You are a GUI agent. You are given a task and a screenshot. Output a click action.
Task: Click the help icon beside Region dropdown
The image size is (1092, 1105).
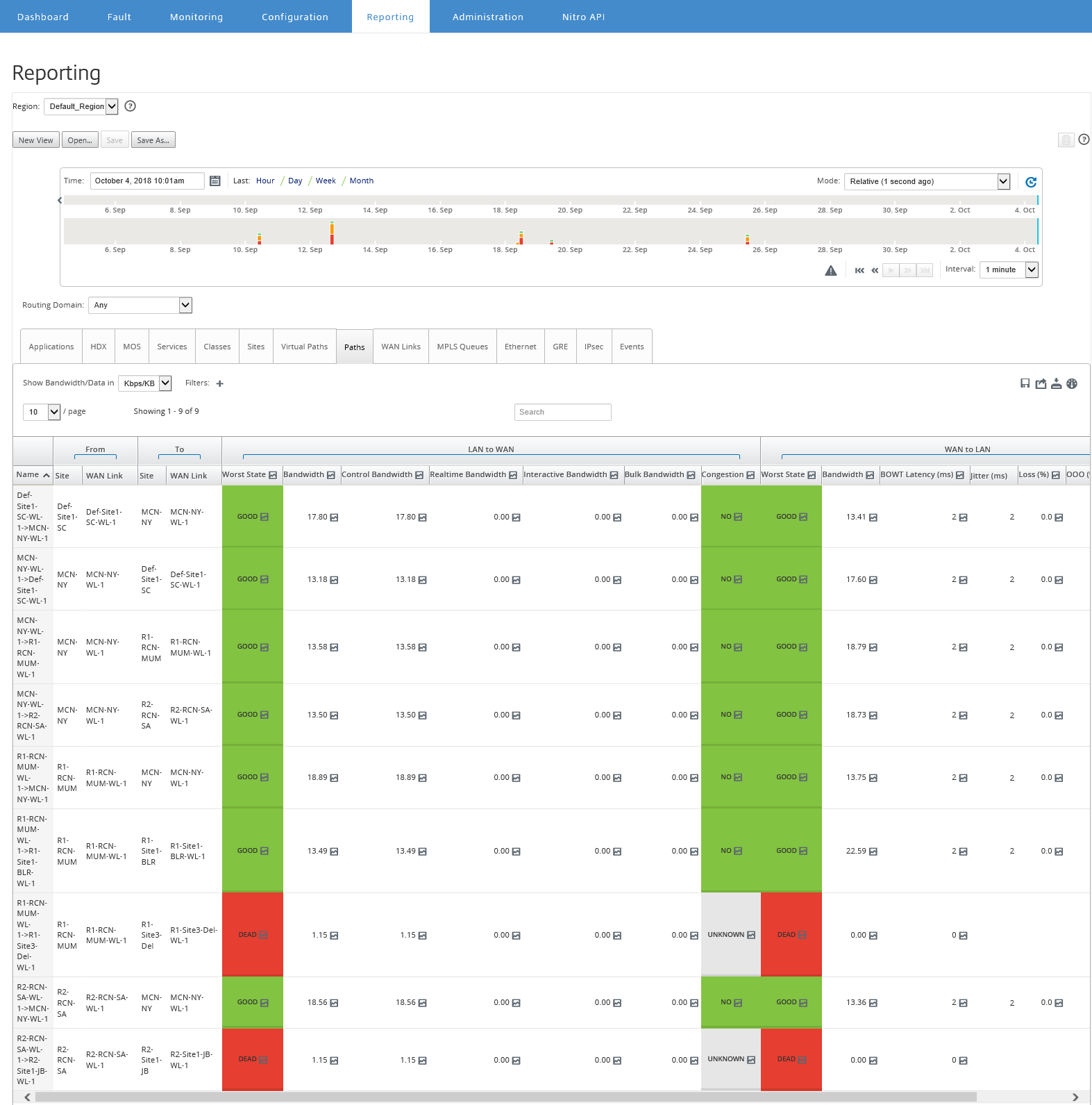(130, 106)
